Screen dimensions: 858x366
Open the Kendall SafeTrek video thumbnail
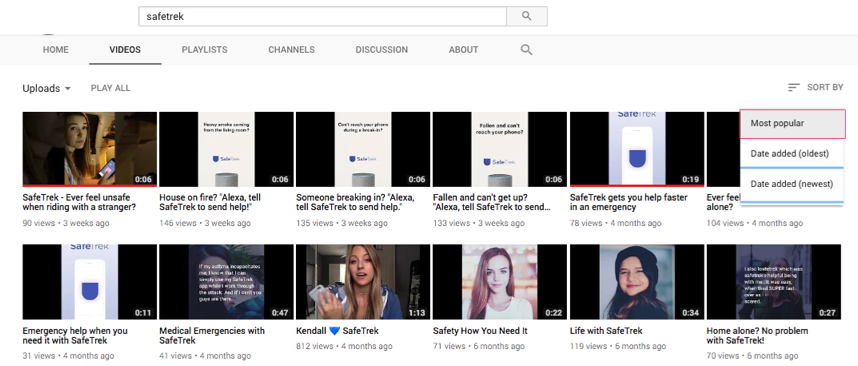coord(363,282)
